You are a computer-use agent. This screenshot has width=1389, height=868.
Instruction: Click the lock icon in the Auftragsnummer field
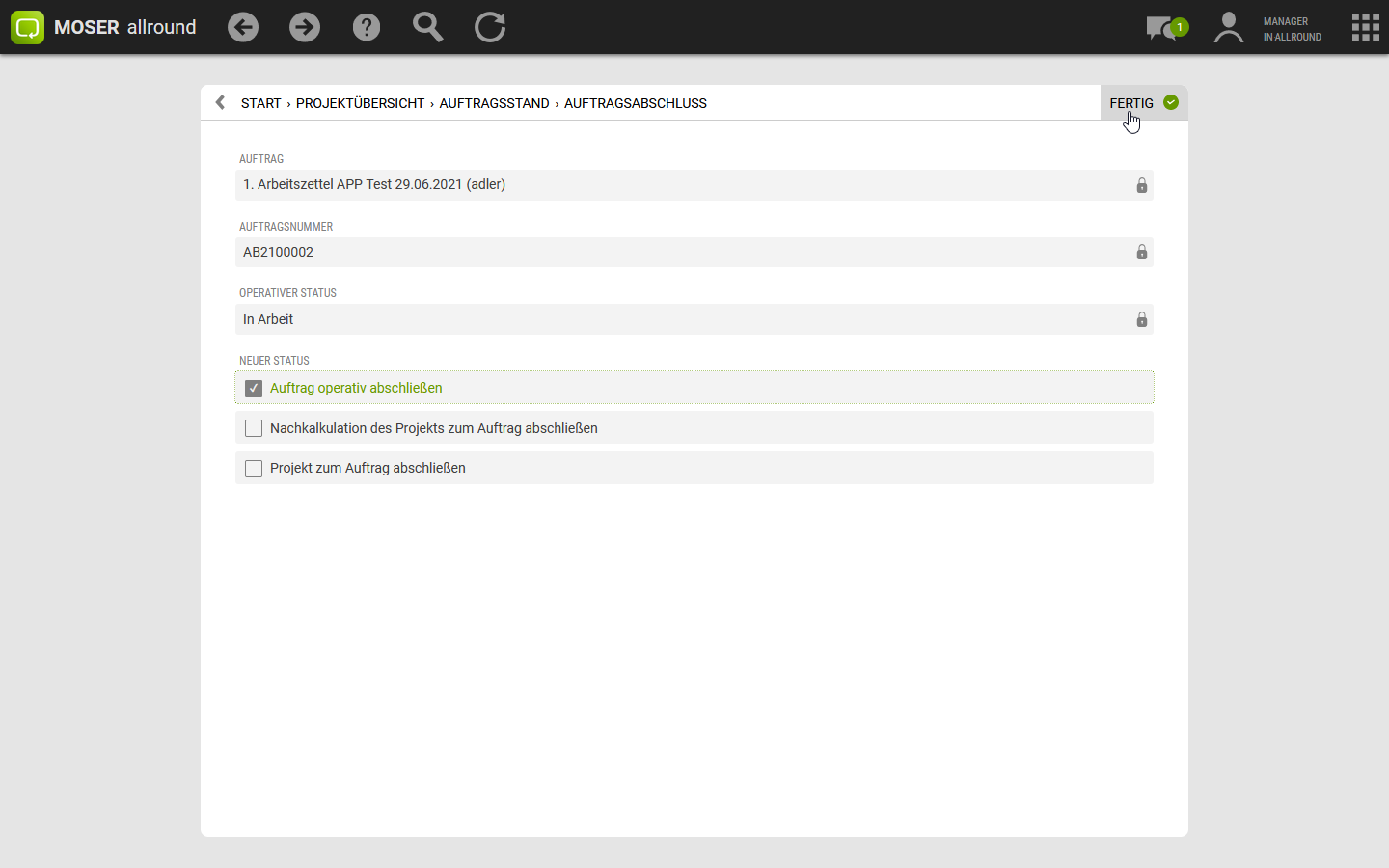tap(1142, 252)
